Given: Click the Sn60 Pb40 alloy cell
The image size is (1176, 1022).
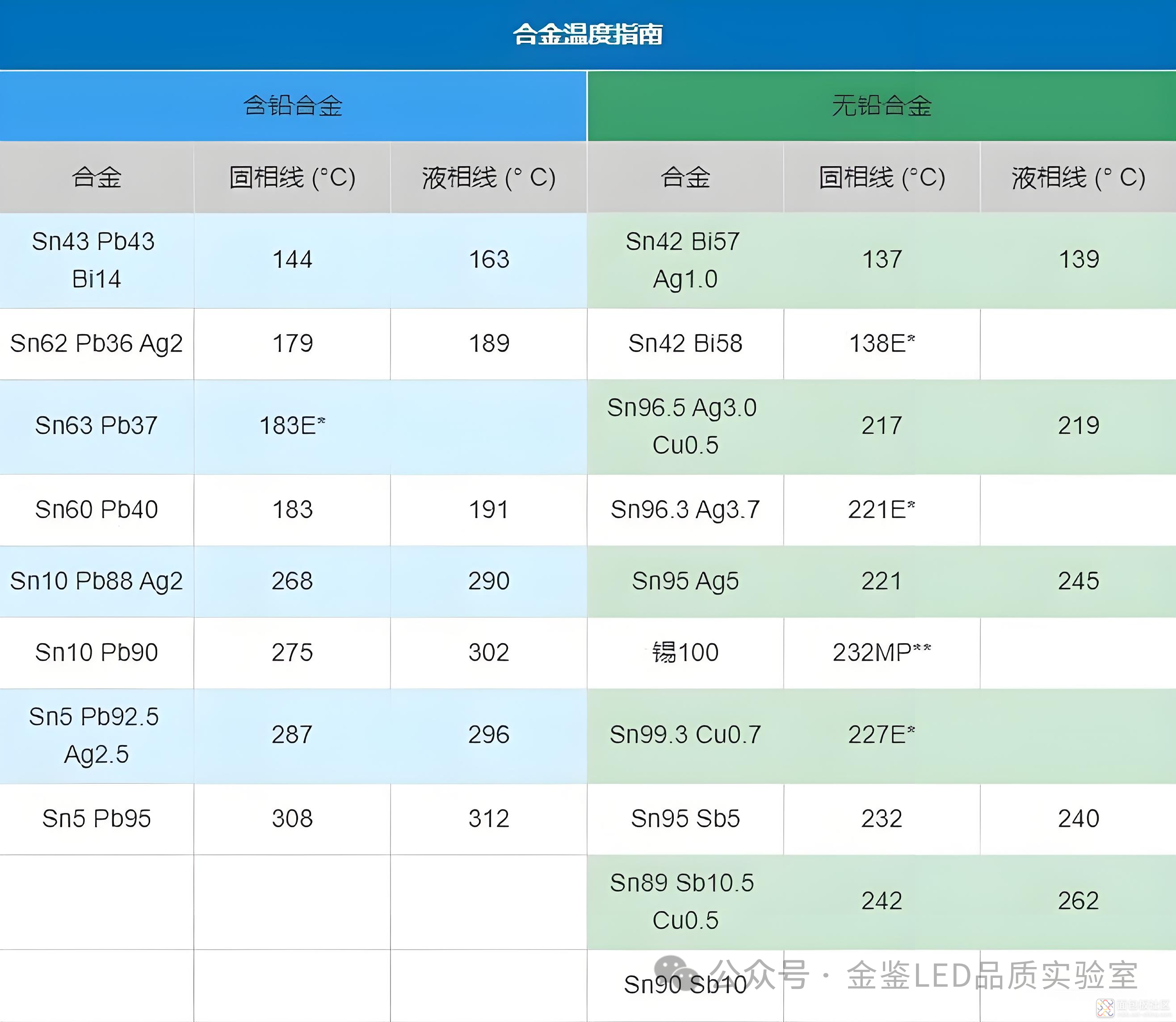Looking at the screenshot, I should tap(96, 509).
